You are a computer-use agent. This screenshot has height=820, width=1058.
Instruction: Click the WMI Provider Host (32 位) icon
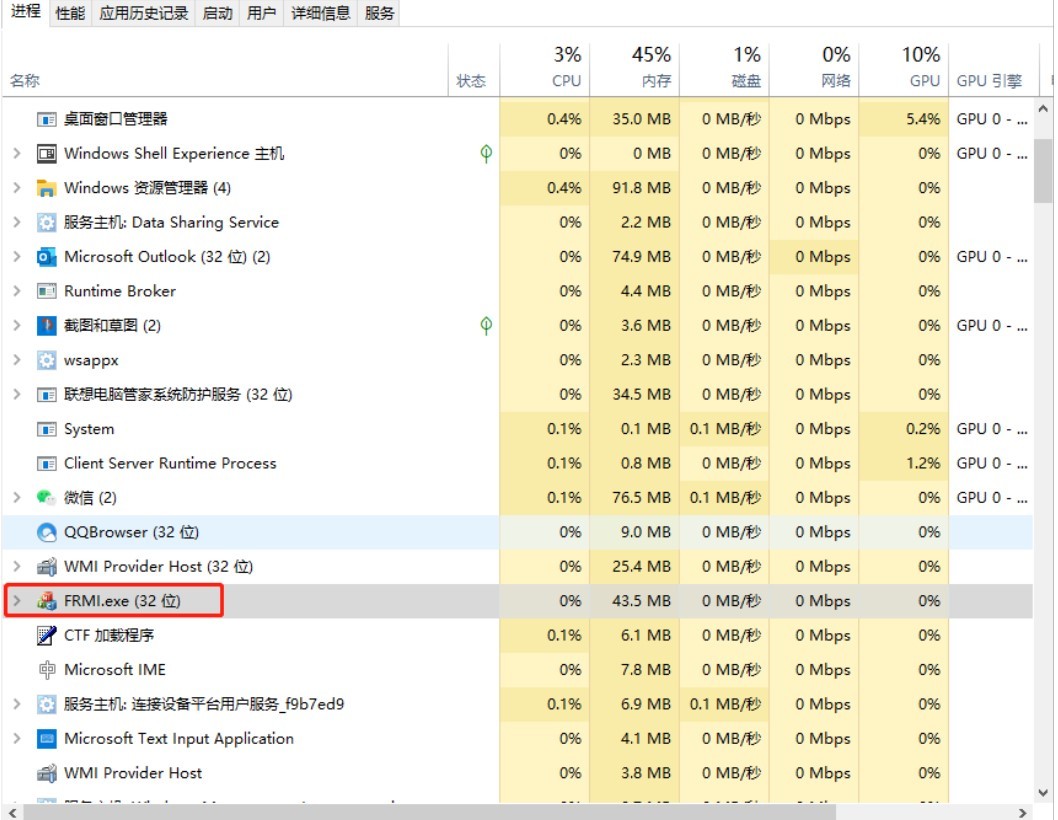pos(46,567)
